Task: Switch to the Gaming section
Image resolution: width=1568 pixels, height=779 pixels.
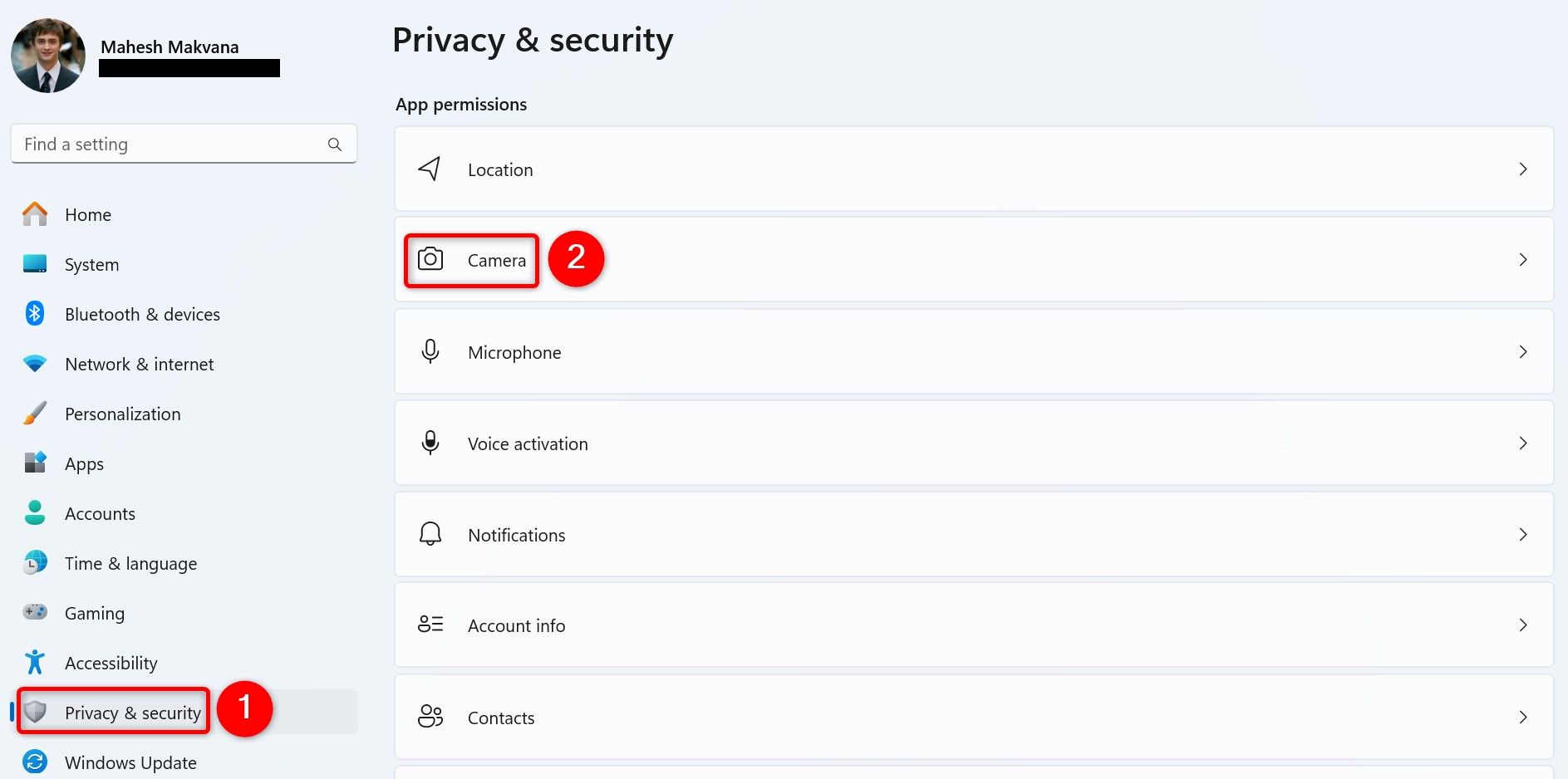Action: (94, 613)
